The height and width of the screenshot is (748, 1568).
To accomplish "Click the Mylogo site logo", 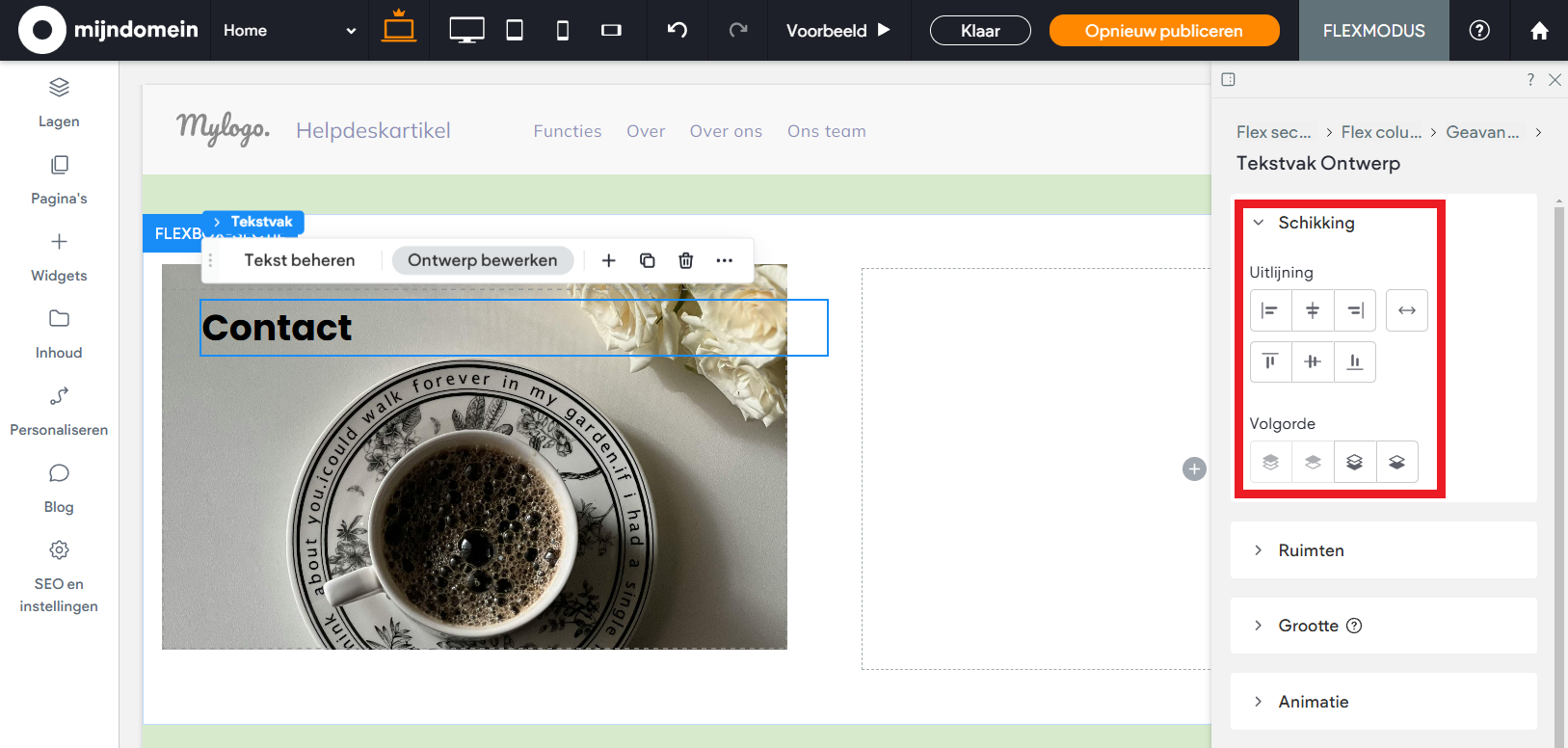I will 223,129.
